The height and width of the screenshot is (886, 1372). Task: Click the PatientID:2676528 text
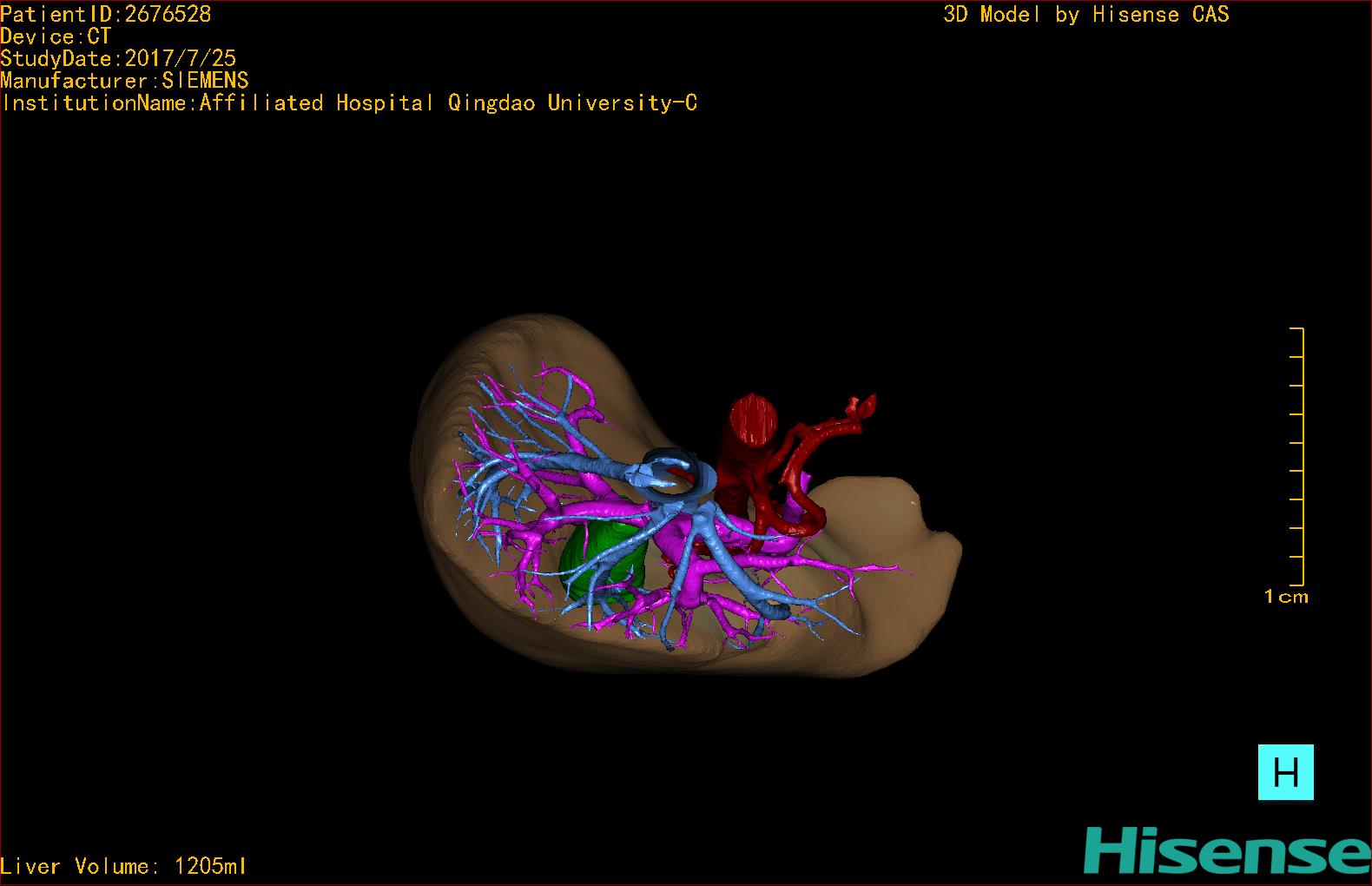click(106, 14)
